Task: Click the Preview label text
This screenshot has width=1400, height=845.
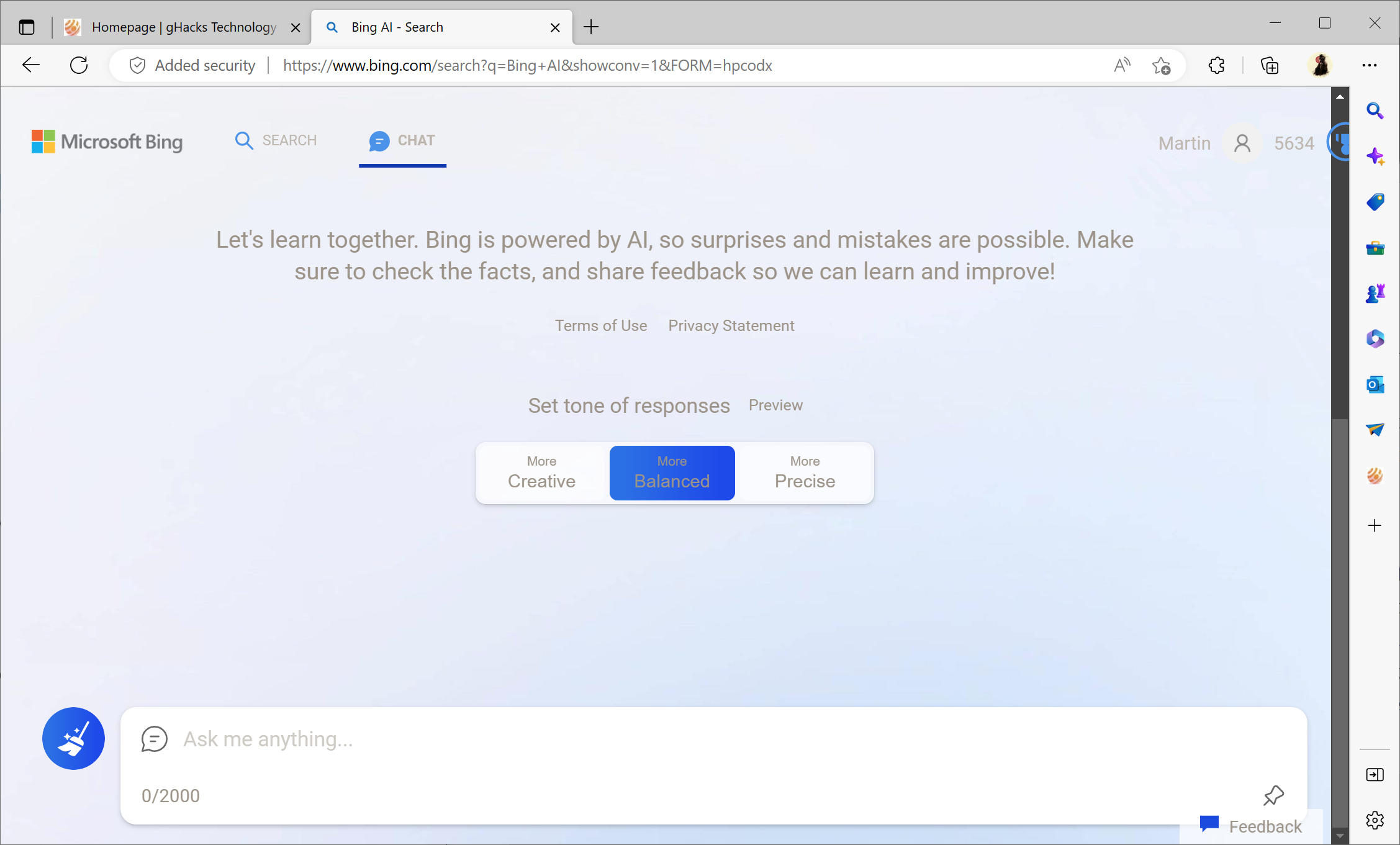Action: [x=775, y=405]
